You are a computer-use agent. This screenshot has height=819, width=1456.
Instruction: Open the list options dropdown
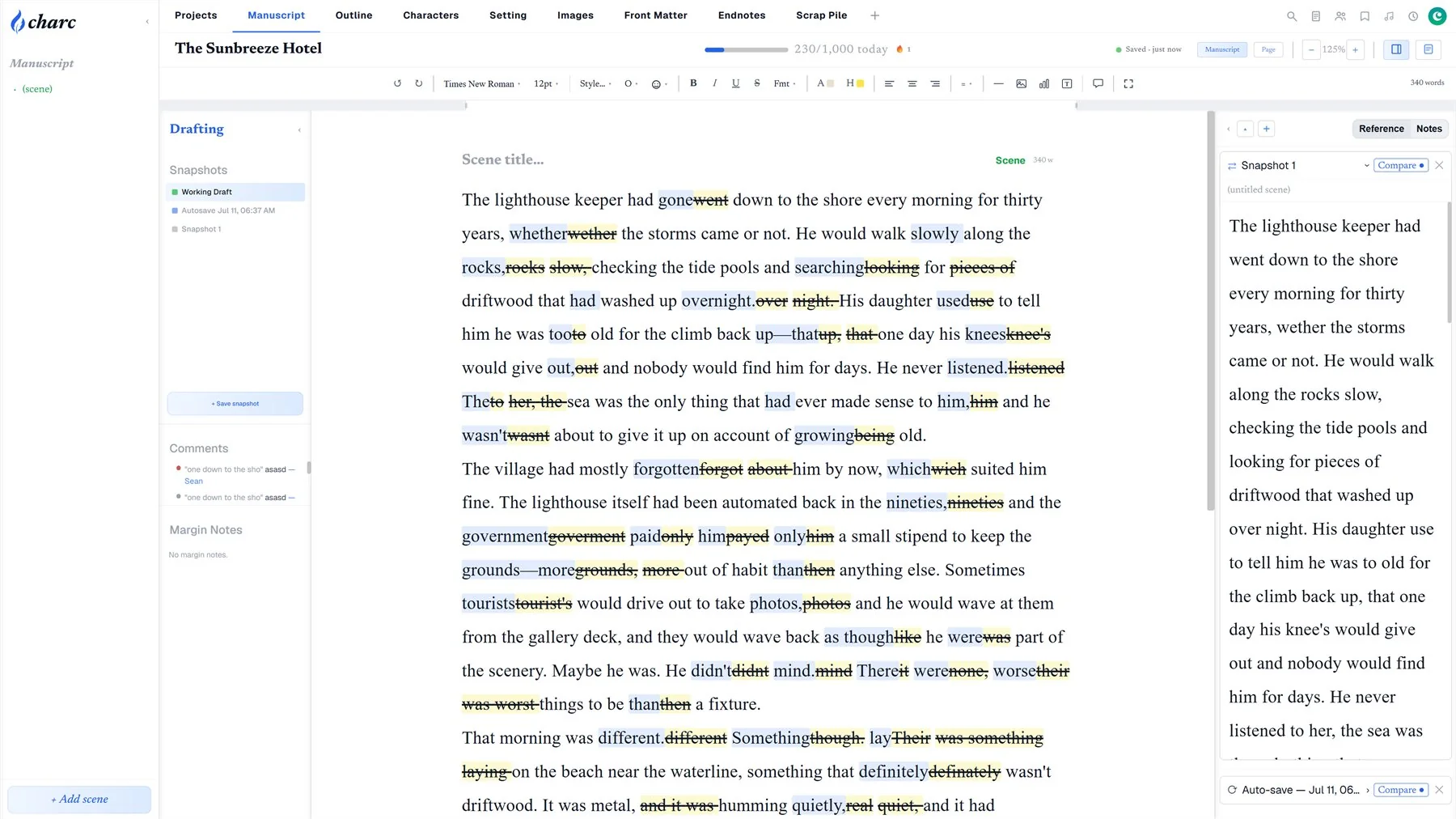coord(966,83)
